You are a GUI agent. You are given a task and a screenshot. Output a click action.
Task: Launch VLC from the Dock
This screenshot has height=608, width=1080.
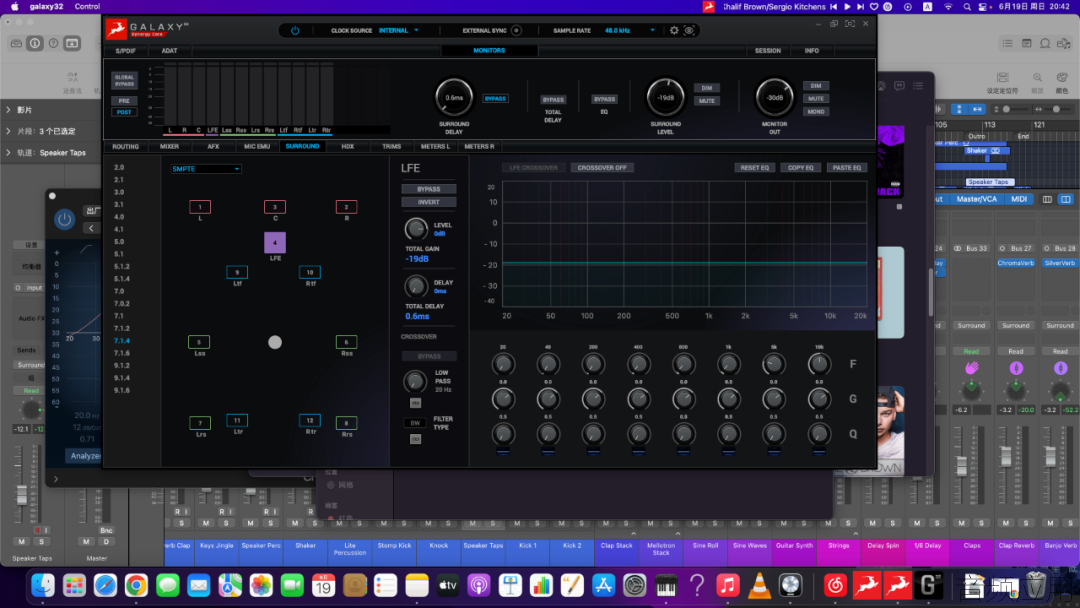tap(759, 585)
